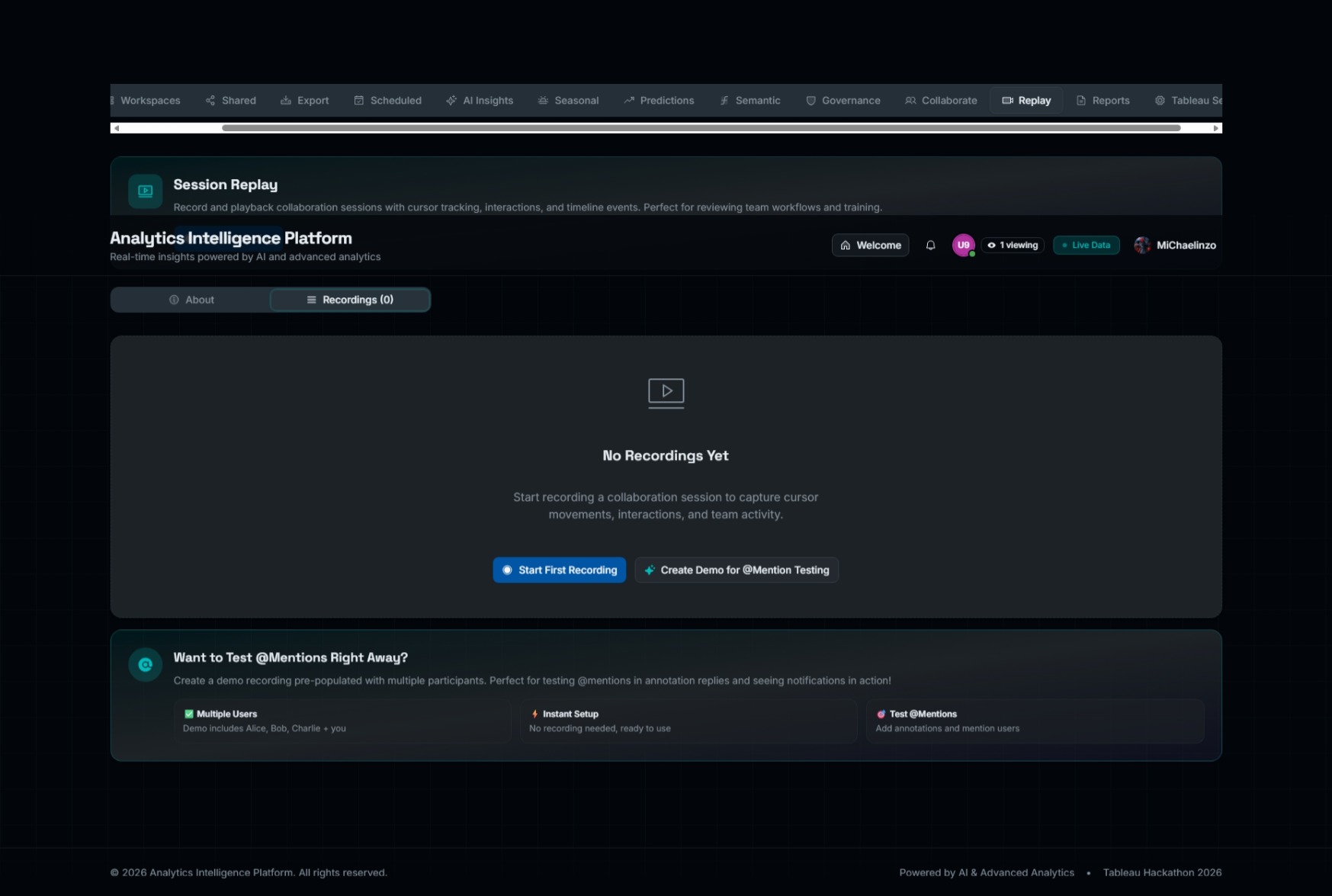Click the Multiple Users card

342,721
